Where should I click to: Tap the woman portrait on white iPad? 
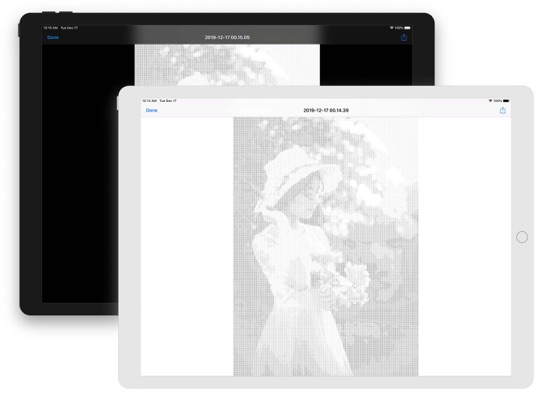click(326, 246)
